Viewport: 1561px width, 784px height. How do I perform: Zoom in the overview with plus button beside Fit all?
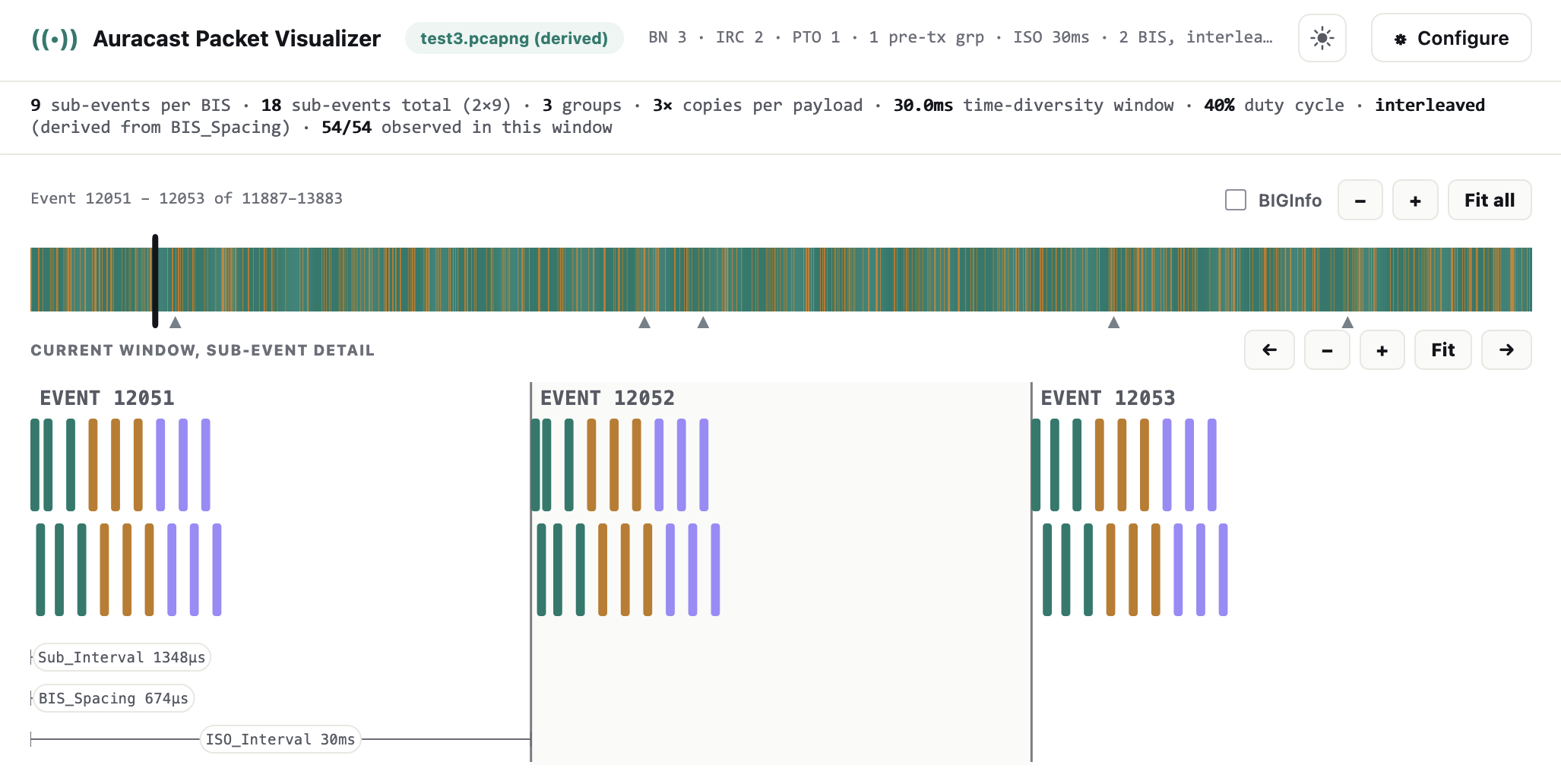click(x=1414, y=200)
